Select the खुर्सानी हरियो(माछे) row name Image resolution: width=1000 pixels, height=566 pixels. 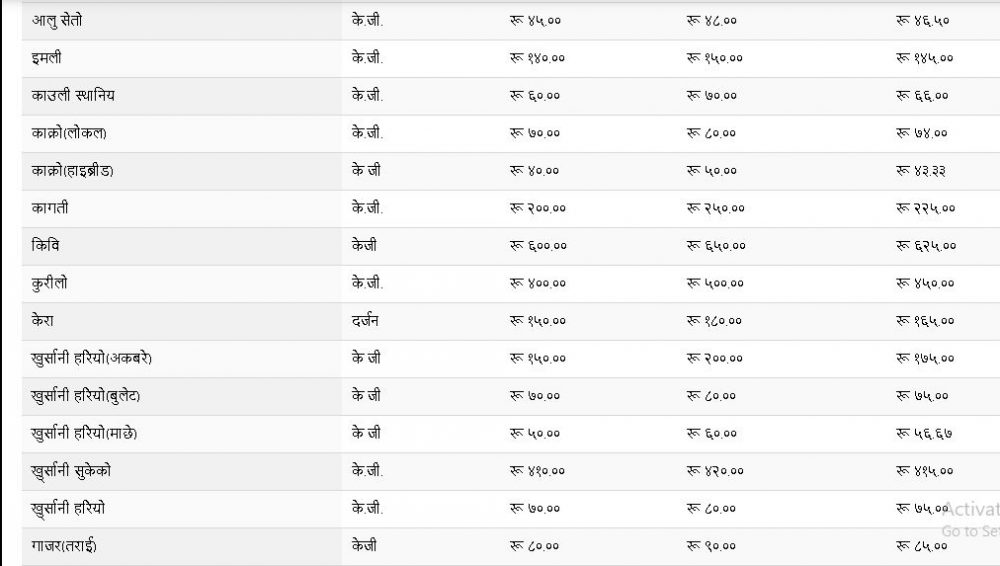(84, 433)
